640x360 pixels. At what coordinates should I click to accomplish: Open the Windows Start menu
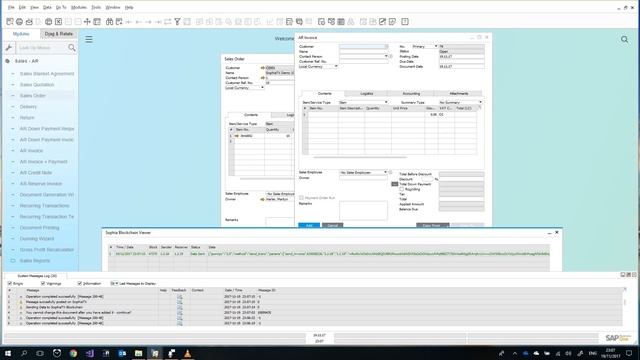(7, 353)
